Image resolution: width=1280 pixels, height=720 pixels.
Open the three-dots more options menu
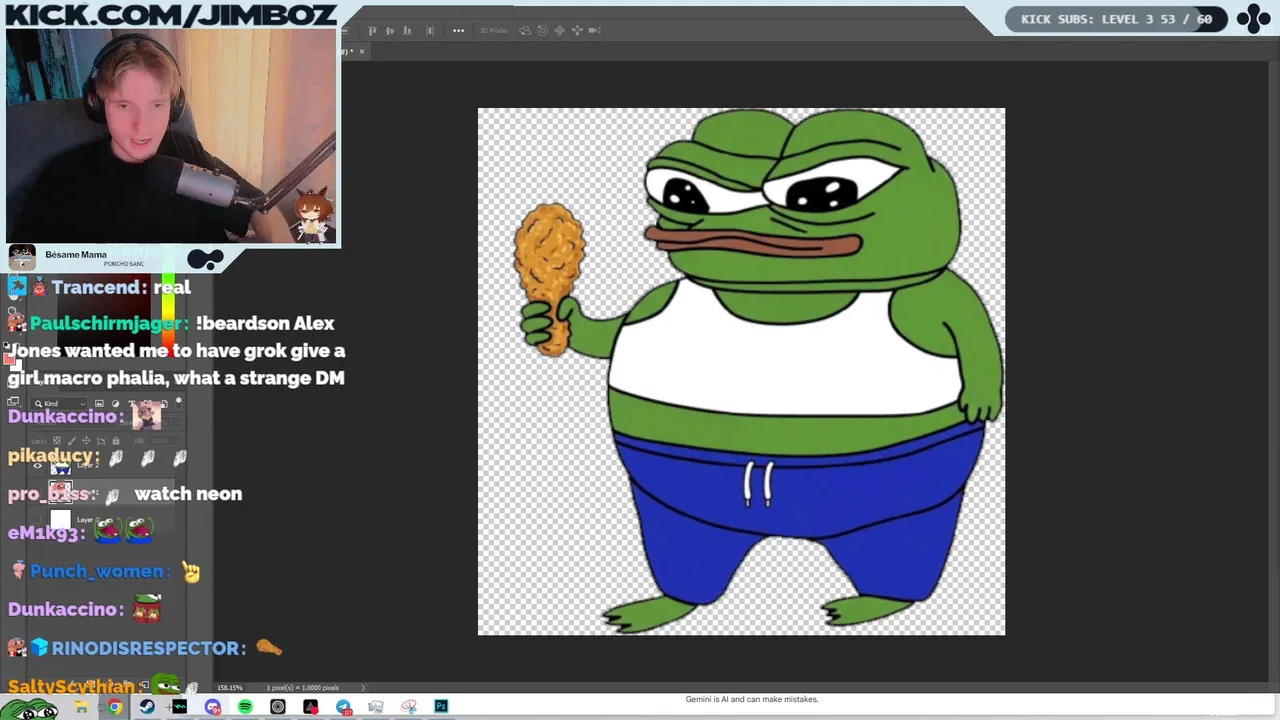tap(458, 30)
